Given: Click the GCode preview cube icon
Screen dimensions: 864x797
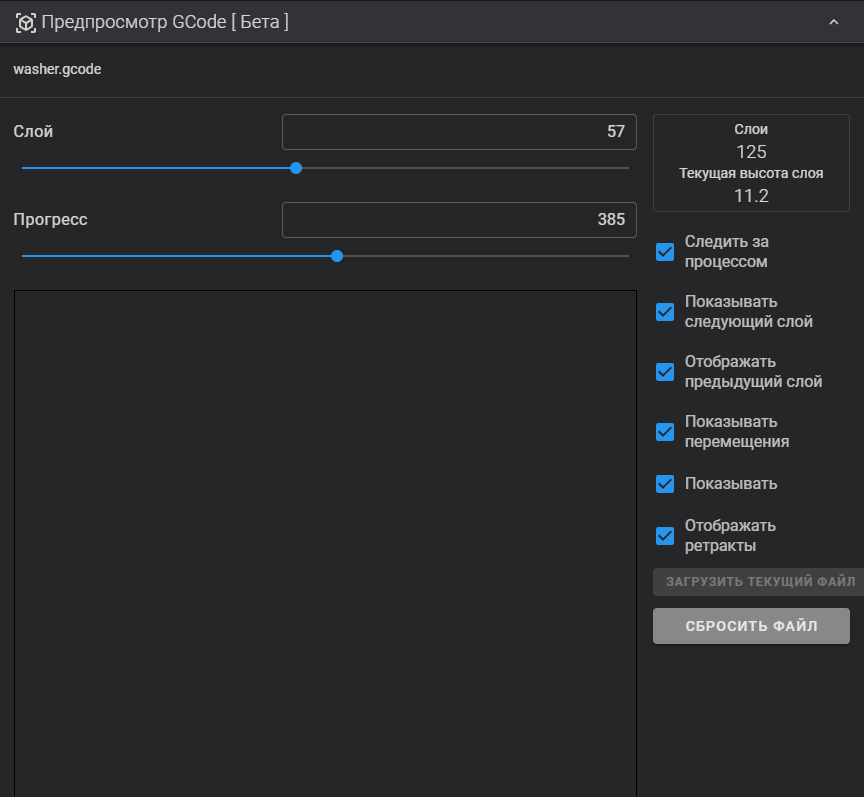Looking at the screenshot, I should 24,21.
